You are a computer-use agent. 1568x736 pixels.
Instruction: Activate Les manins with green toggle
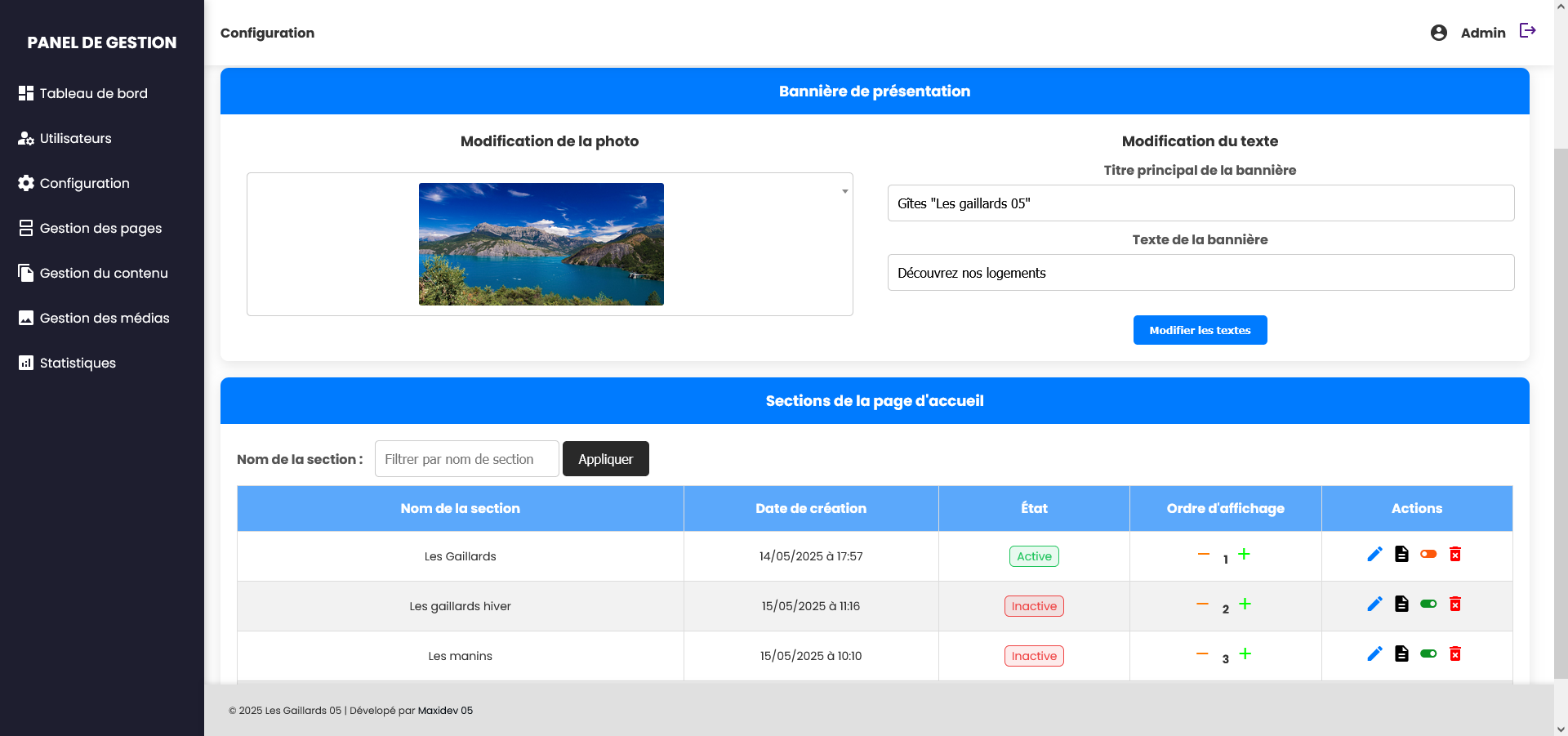point(1428,653)
